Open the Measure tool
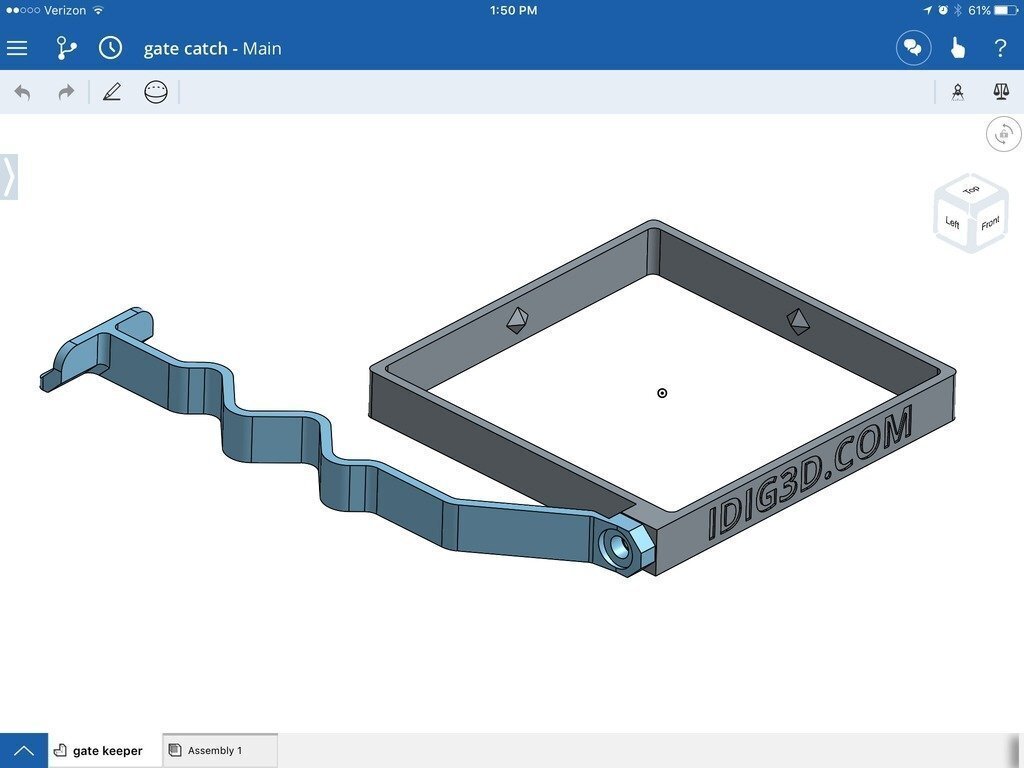This screenshot has height=768, width=1024. (958, 92)
